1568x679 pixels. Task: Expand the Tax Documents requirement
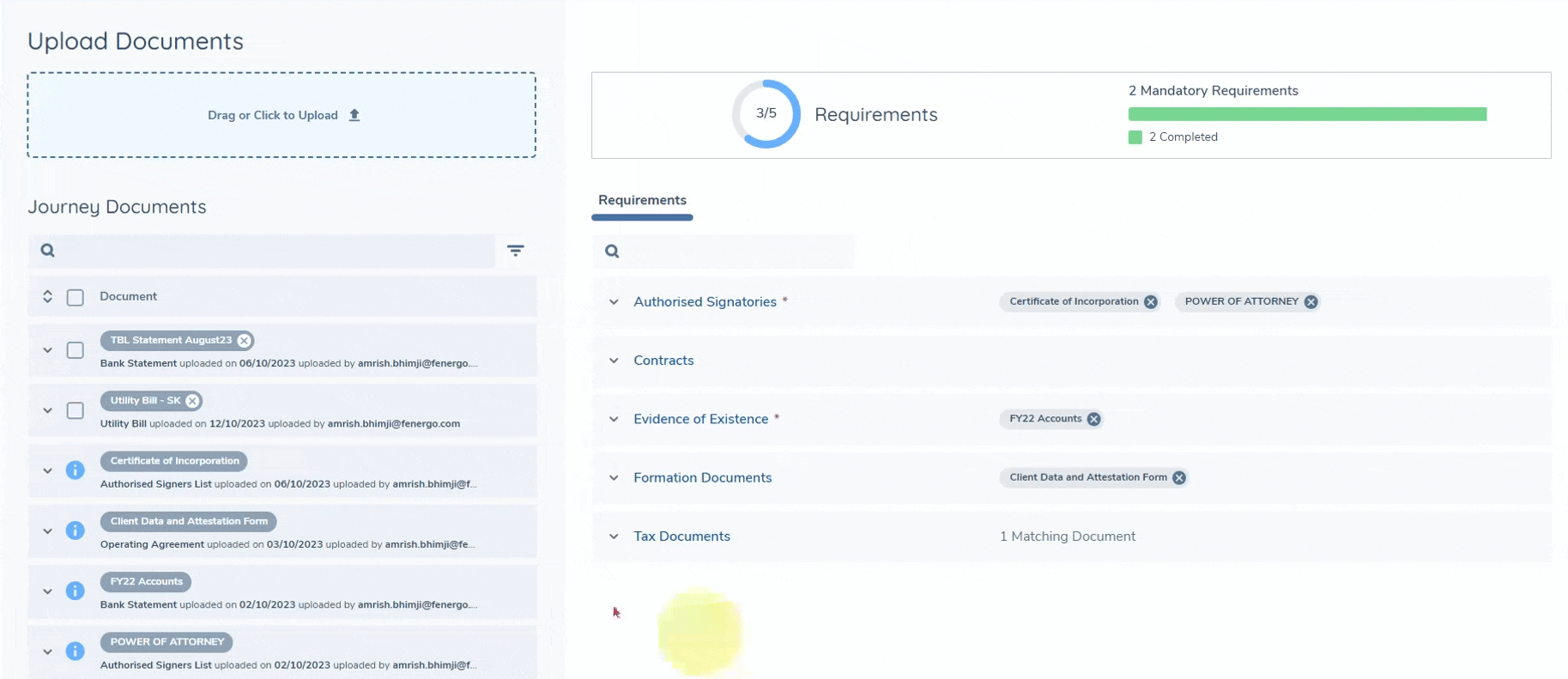pos(614,537)
